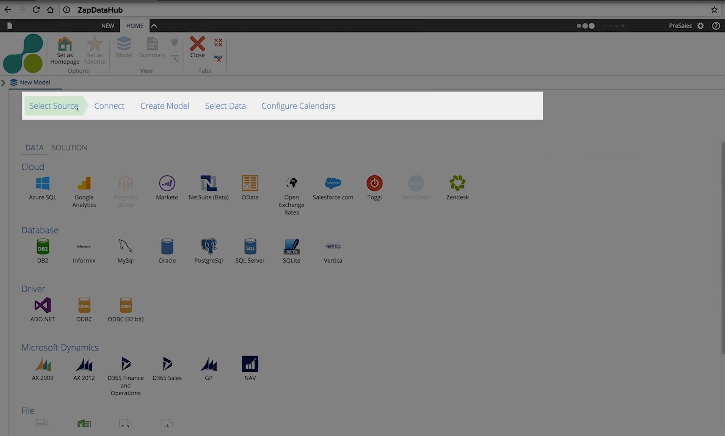Image resolution: width=725 pixels, height=436 pixels.
Task: Bookmark the page with the star
Action: tap(714, 10)
